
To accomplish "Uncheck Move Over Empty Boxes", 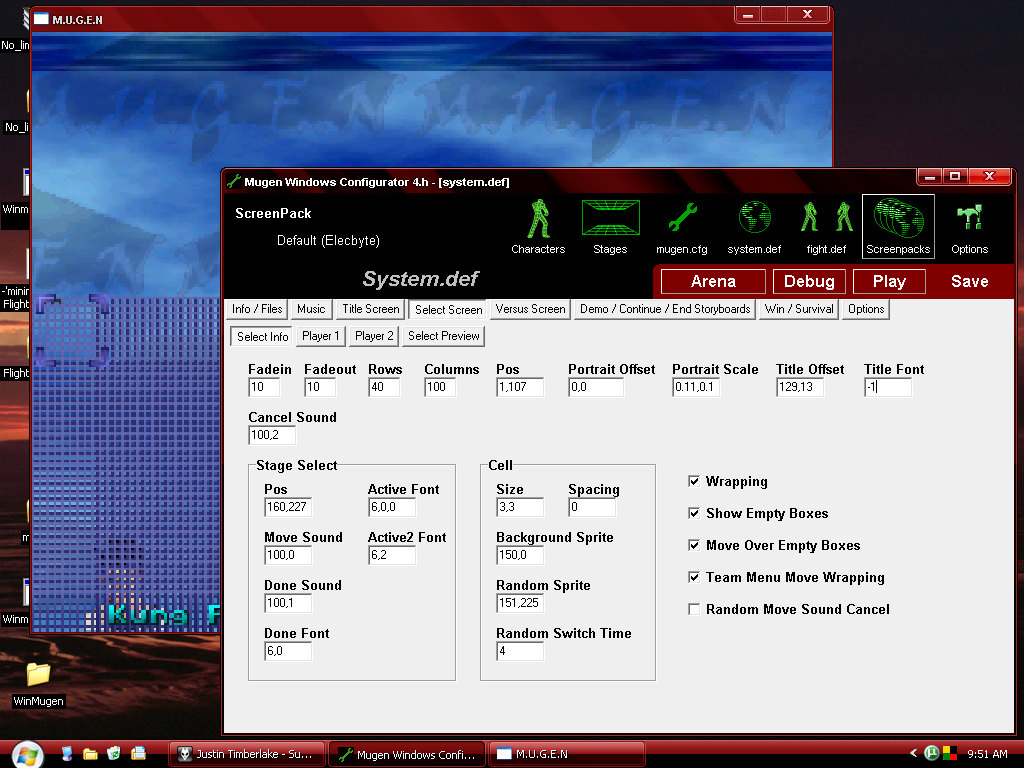I will pos(694,545).
